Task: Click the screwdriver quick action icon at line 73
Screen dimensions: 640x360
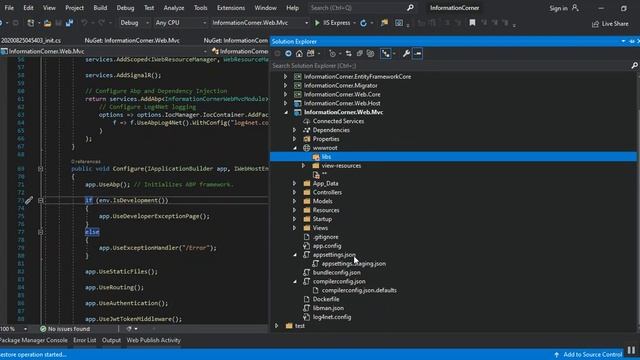Action: coord(29,200)
